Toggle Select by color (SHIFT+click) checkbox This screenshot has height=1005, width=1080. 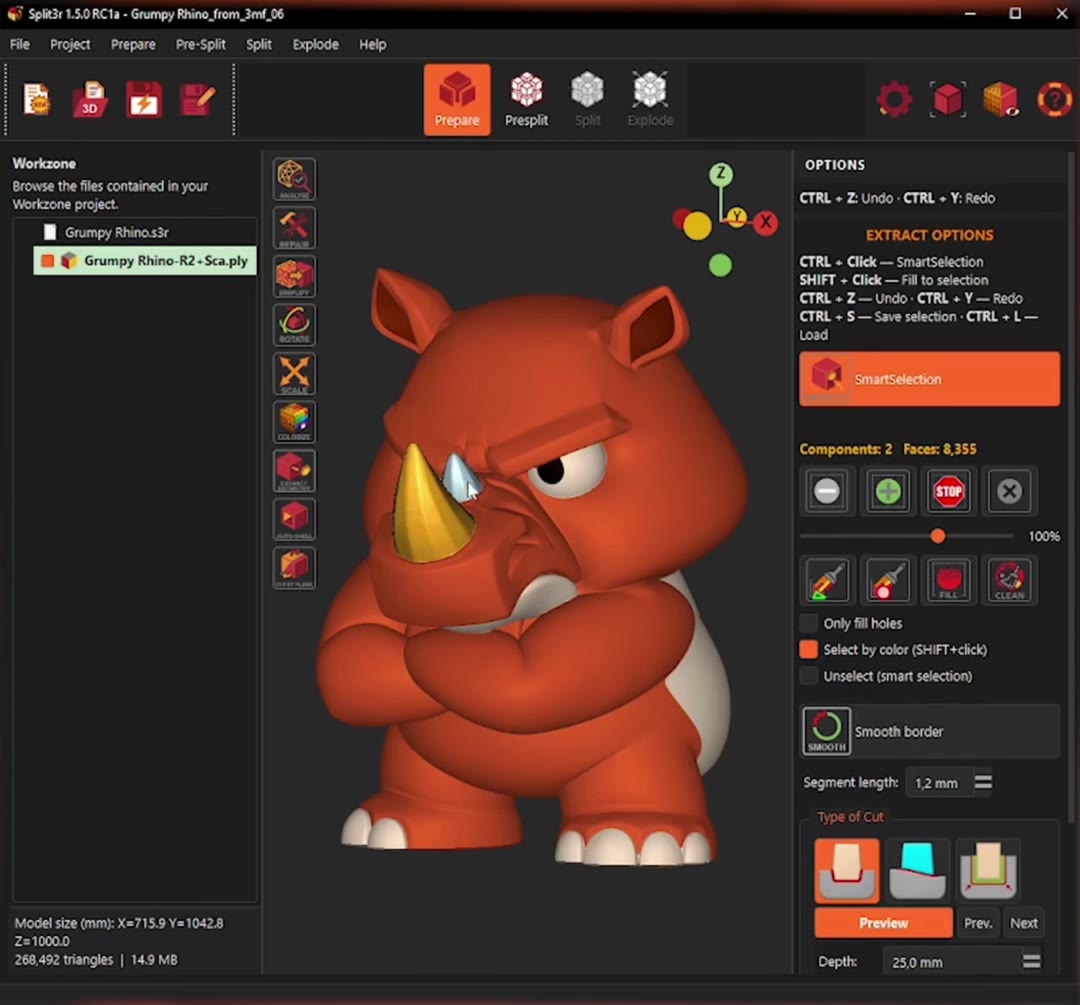click(809, 650)
